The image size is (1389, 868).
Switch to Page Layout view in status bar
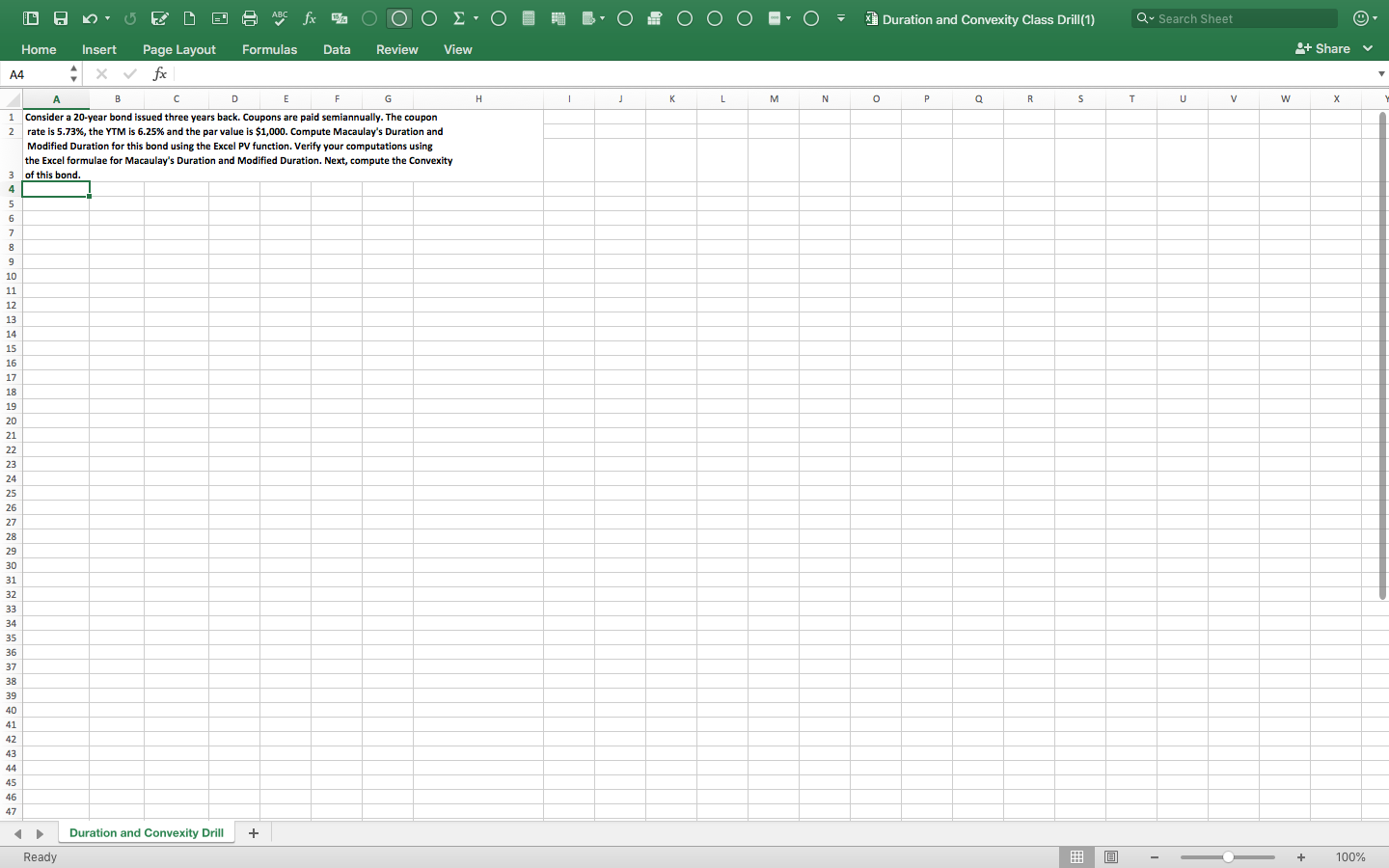(x=1110, y=857)
